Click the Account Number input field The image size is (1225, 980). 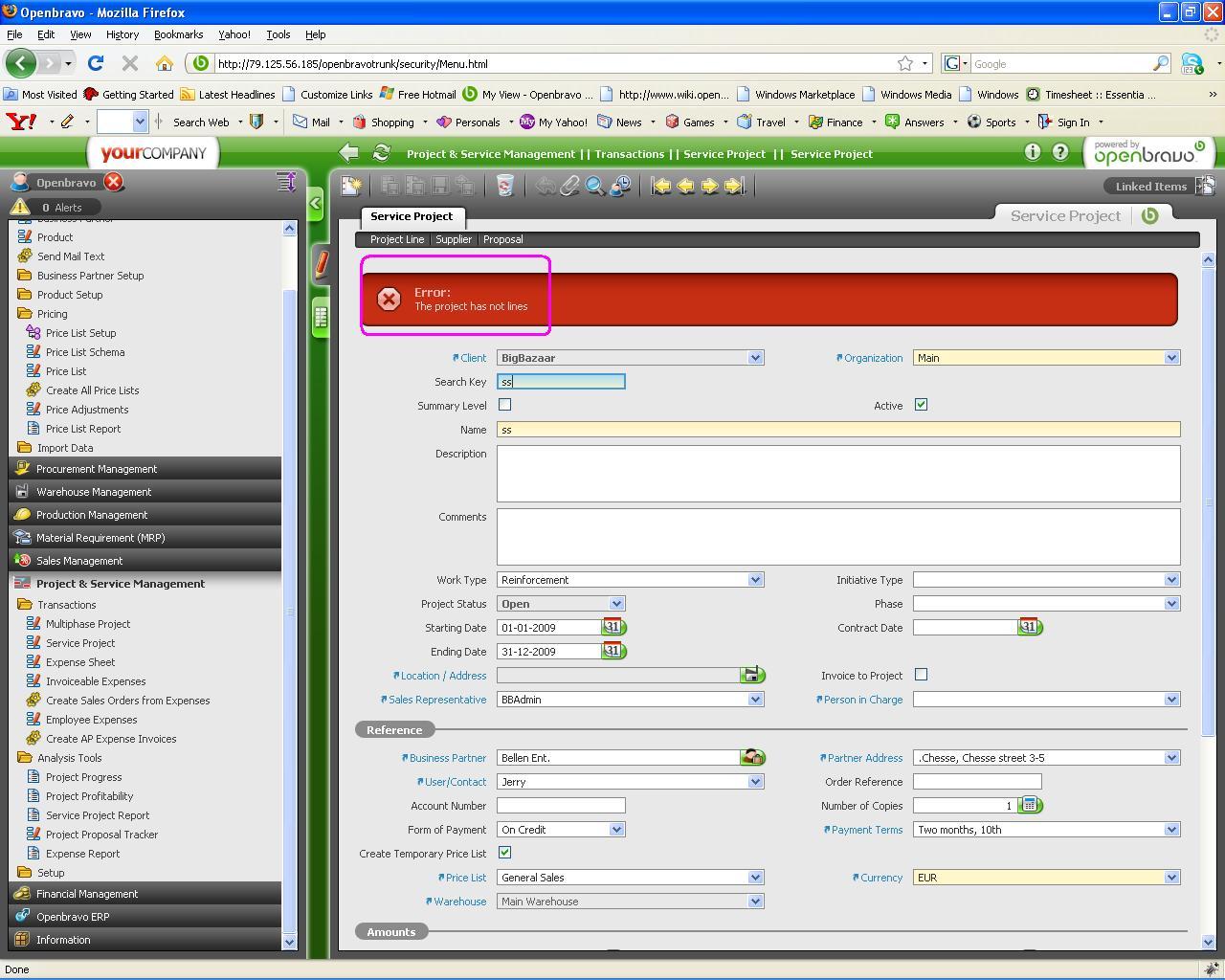(561, 806)
